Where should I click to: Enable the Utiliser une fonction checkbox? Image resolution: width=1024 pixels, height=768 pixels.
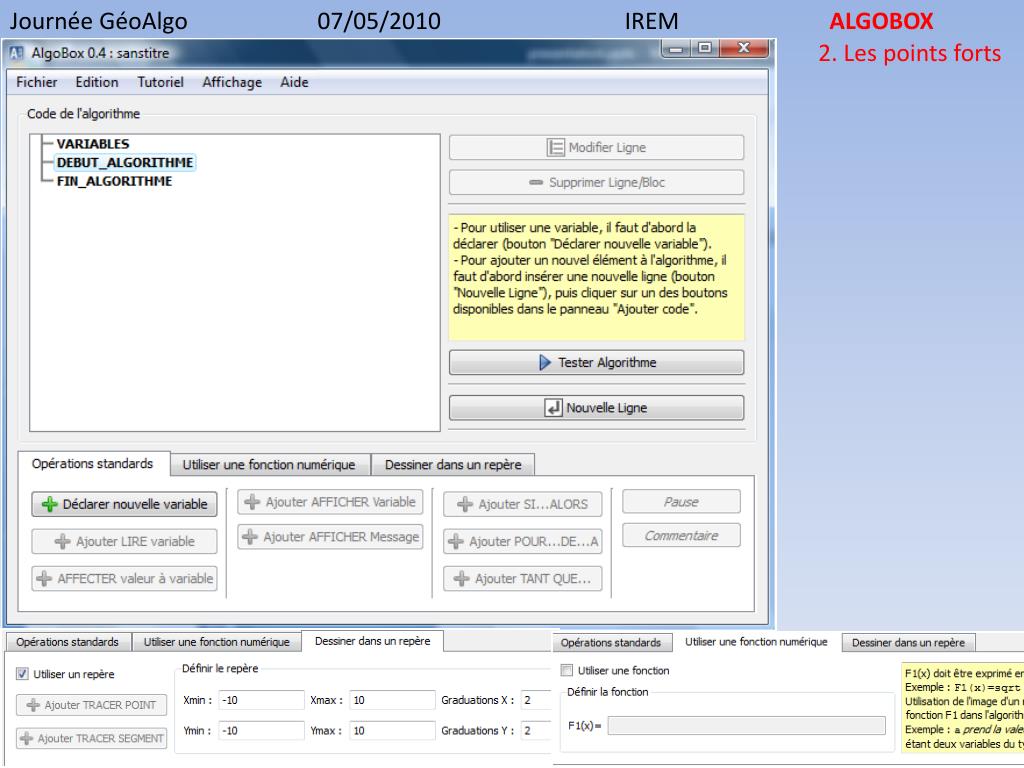(x=567, y=670)
